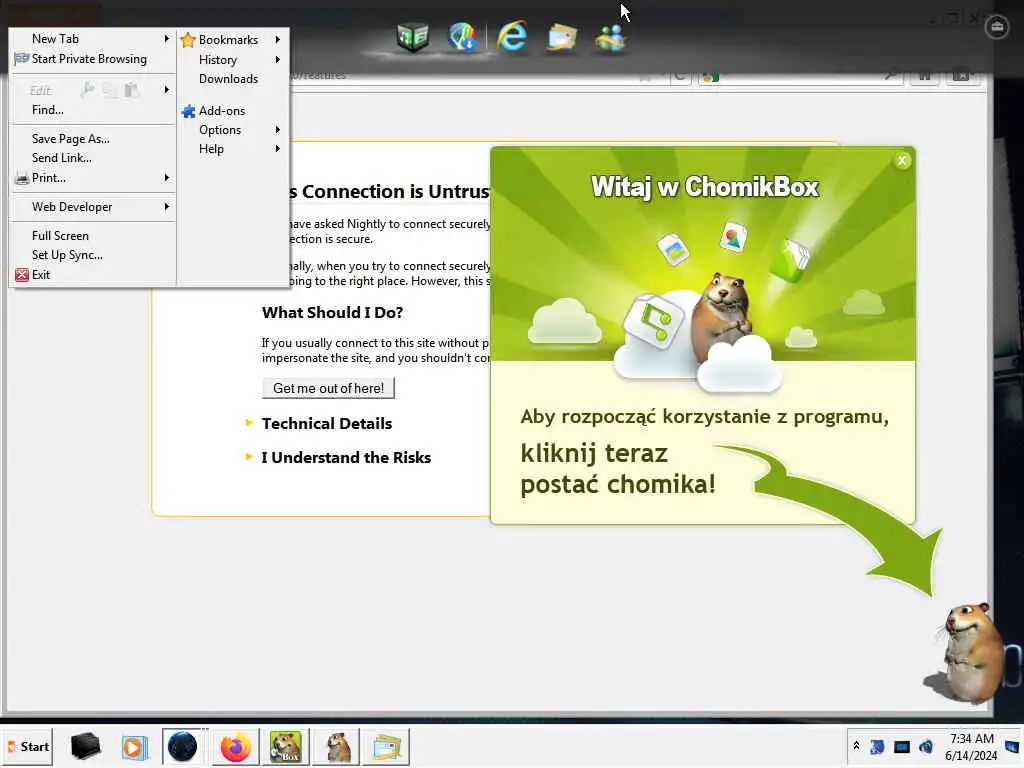Click the Internet Explorer icon in the top dock
1024x768 pixels.
[x=512, y=35]
